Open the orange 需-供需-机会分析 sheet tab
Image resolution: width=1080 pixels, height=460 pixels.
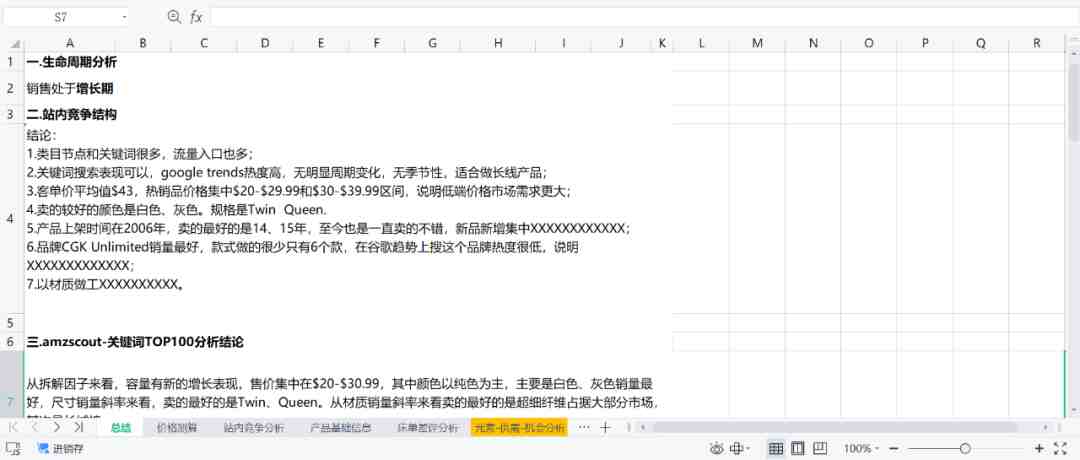coord(519,428)
